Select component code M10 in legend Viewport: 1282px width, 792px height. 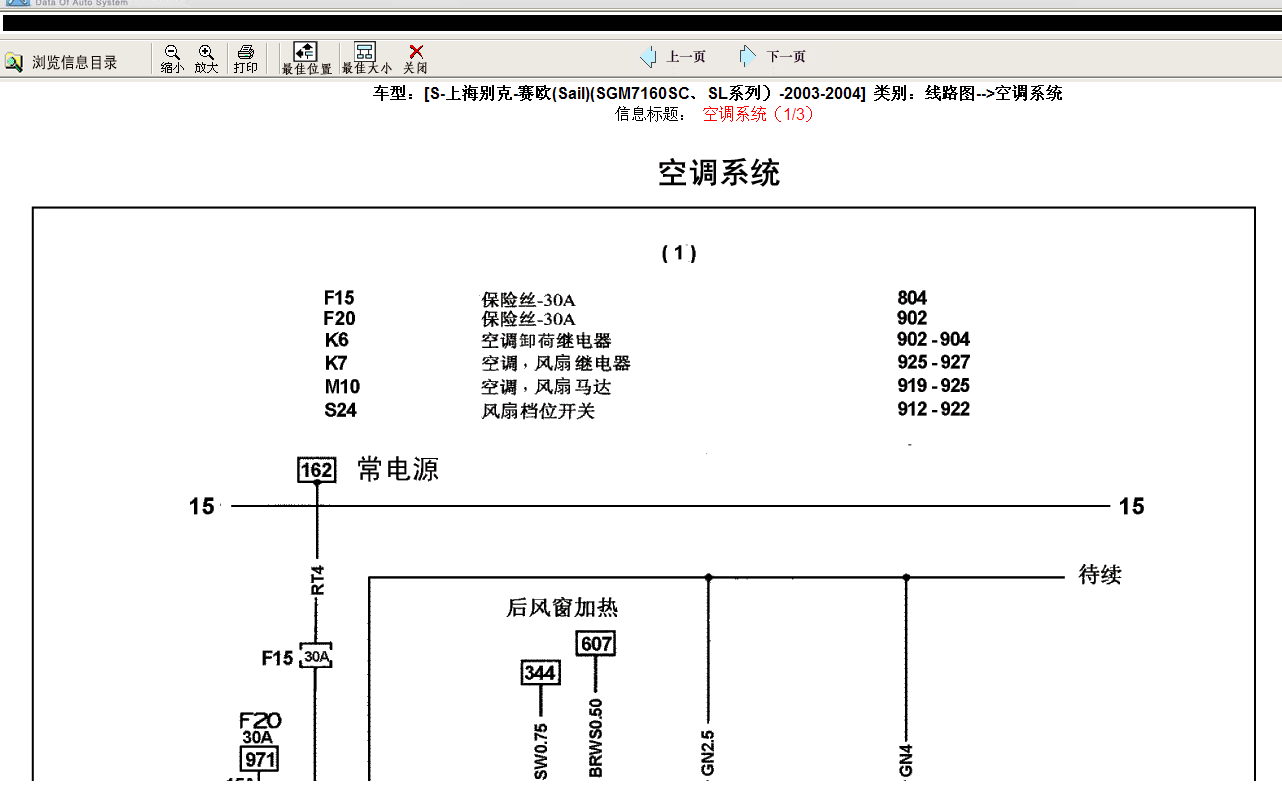point(342,387)
